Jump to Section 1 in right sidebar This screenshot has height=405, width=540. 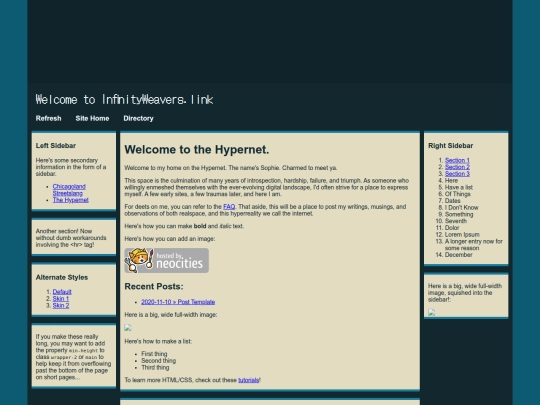click(457, 160)
